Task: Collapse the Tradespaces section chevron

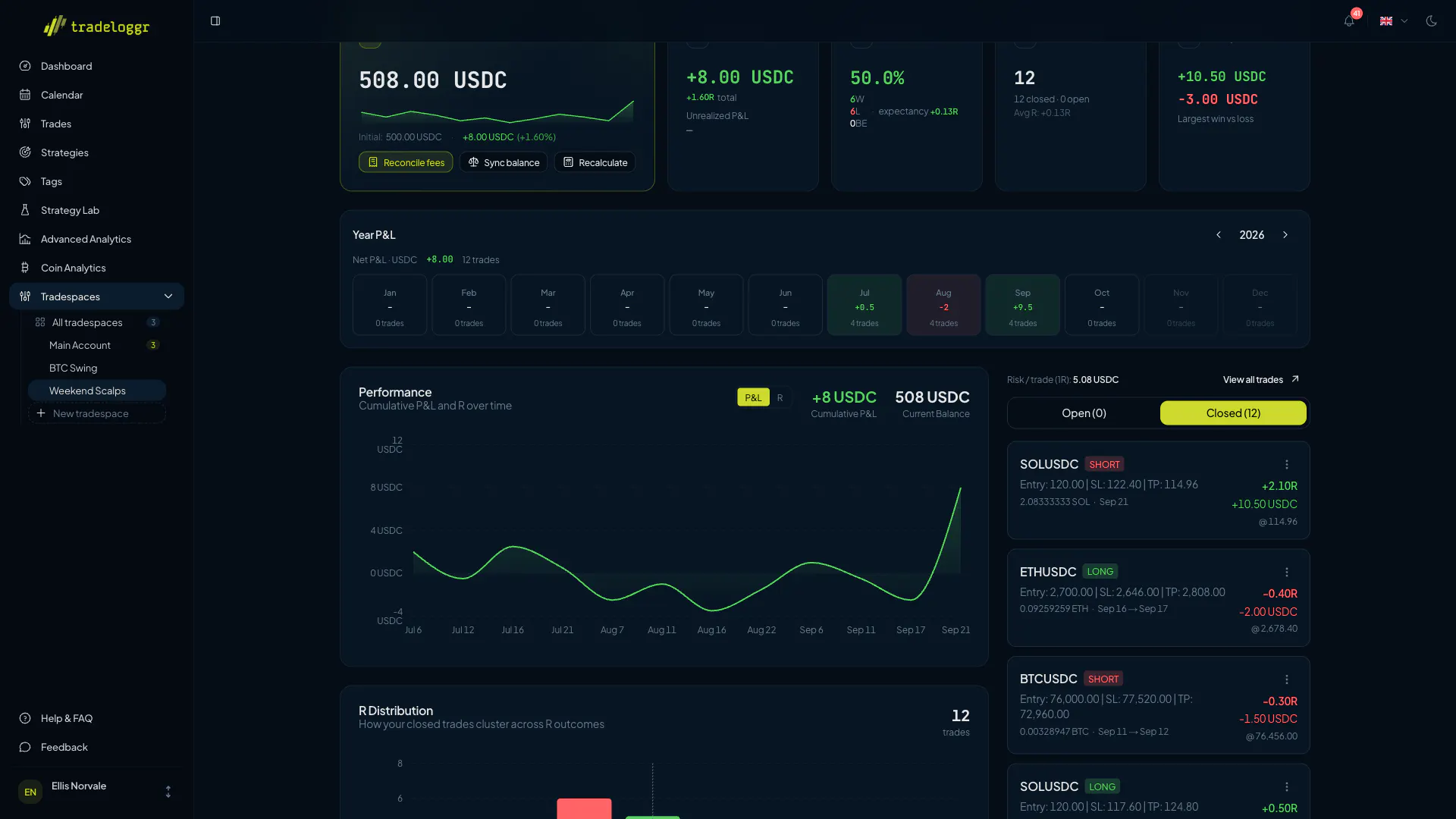Action: coord(168,297)
